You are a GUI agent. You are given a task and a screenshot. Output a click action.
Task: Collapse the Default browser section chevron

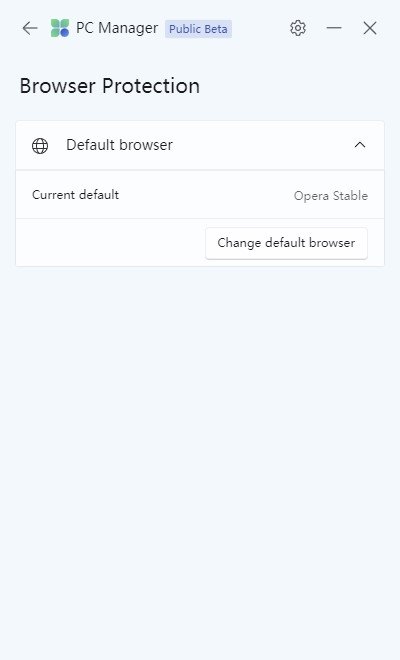(360, 145)
